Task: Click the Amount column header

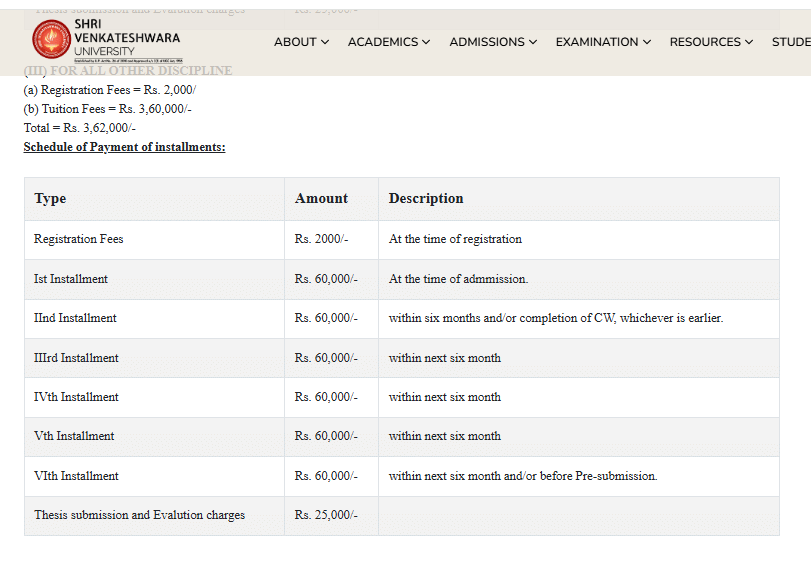Action: (x=321, y=199)
